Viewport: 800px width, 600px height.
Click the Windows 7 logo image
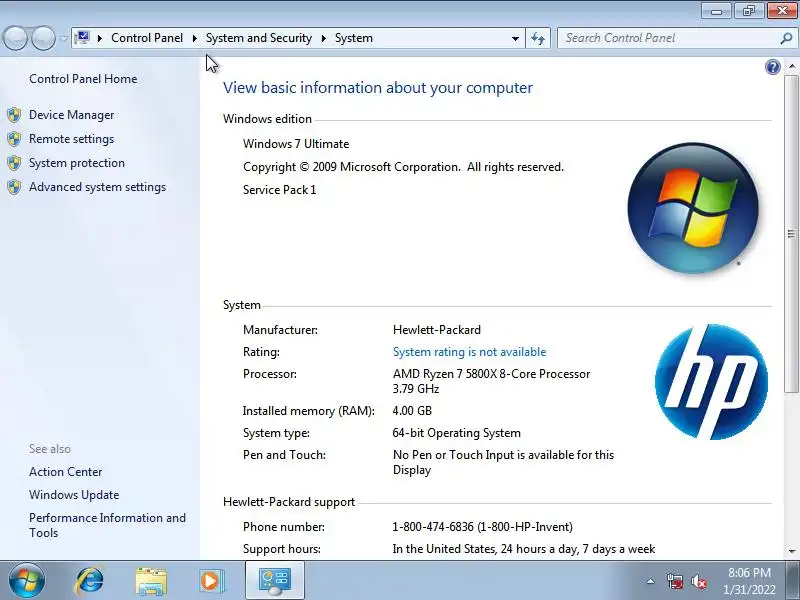693,208
